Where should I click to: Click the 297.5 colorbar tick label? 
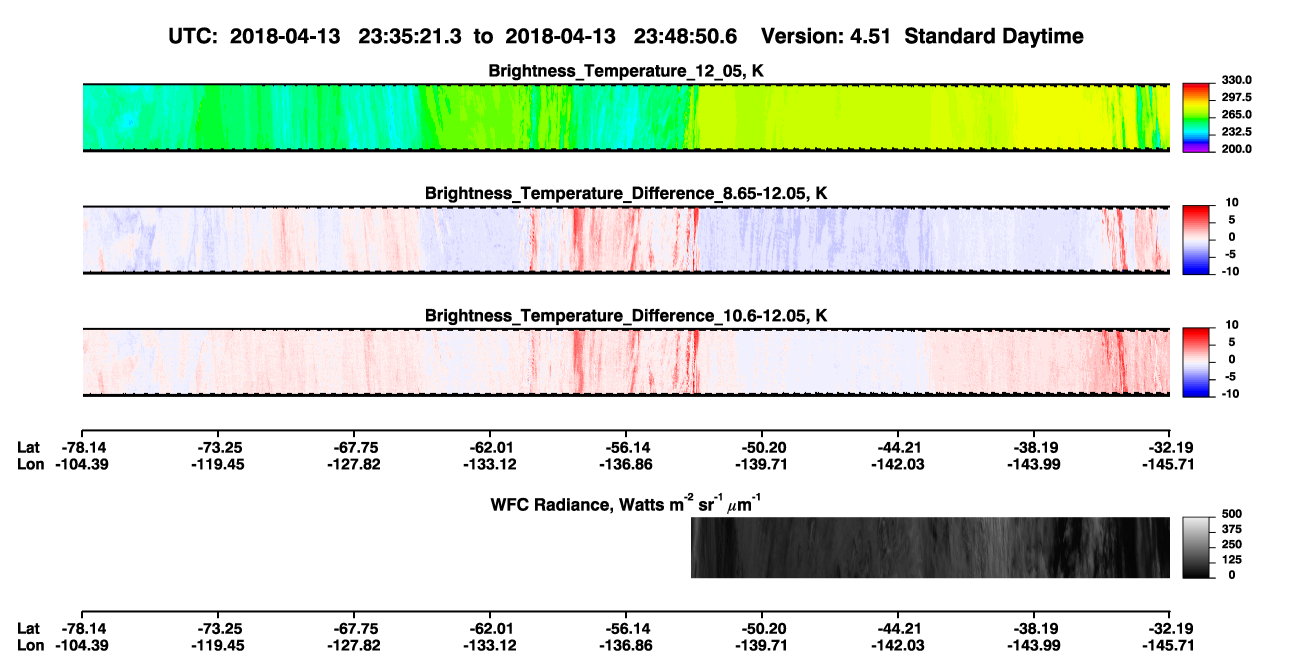pos(1234,98)
